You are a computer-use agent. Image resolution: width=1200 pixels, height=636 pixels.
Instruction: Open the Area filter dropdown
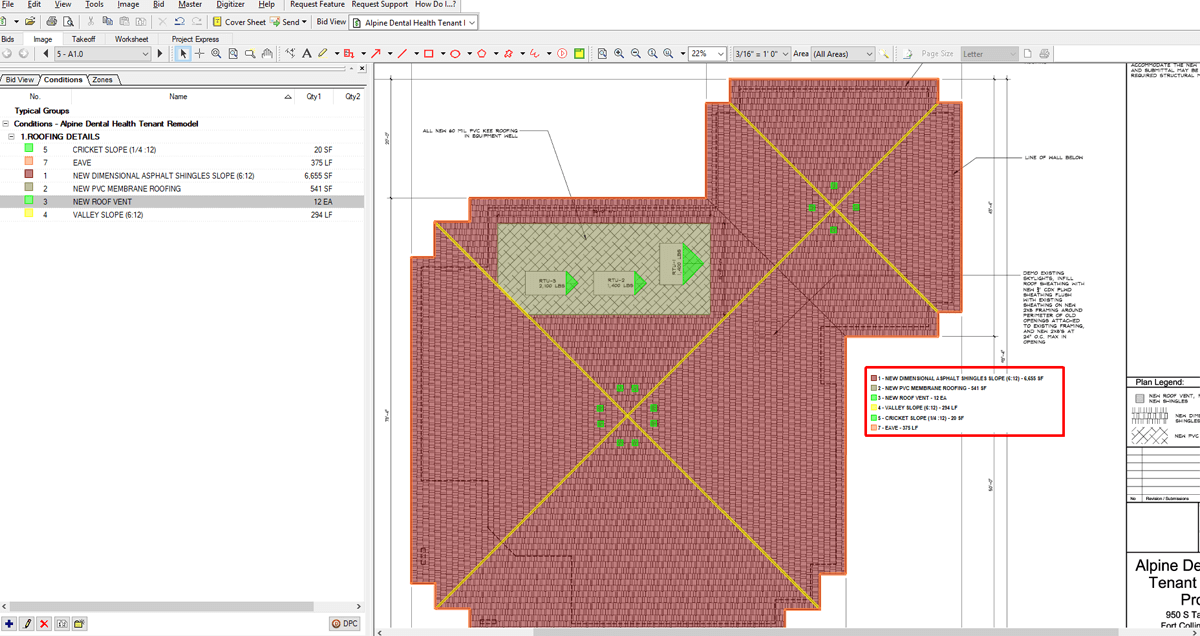(x=869, y=53)
